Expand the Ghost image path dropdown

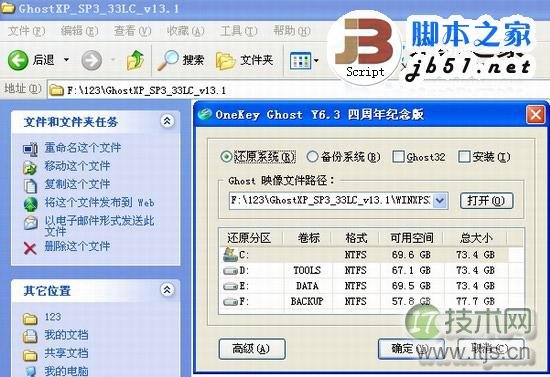[440, 201]
